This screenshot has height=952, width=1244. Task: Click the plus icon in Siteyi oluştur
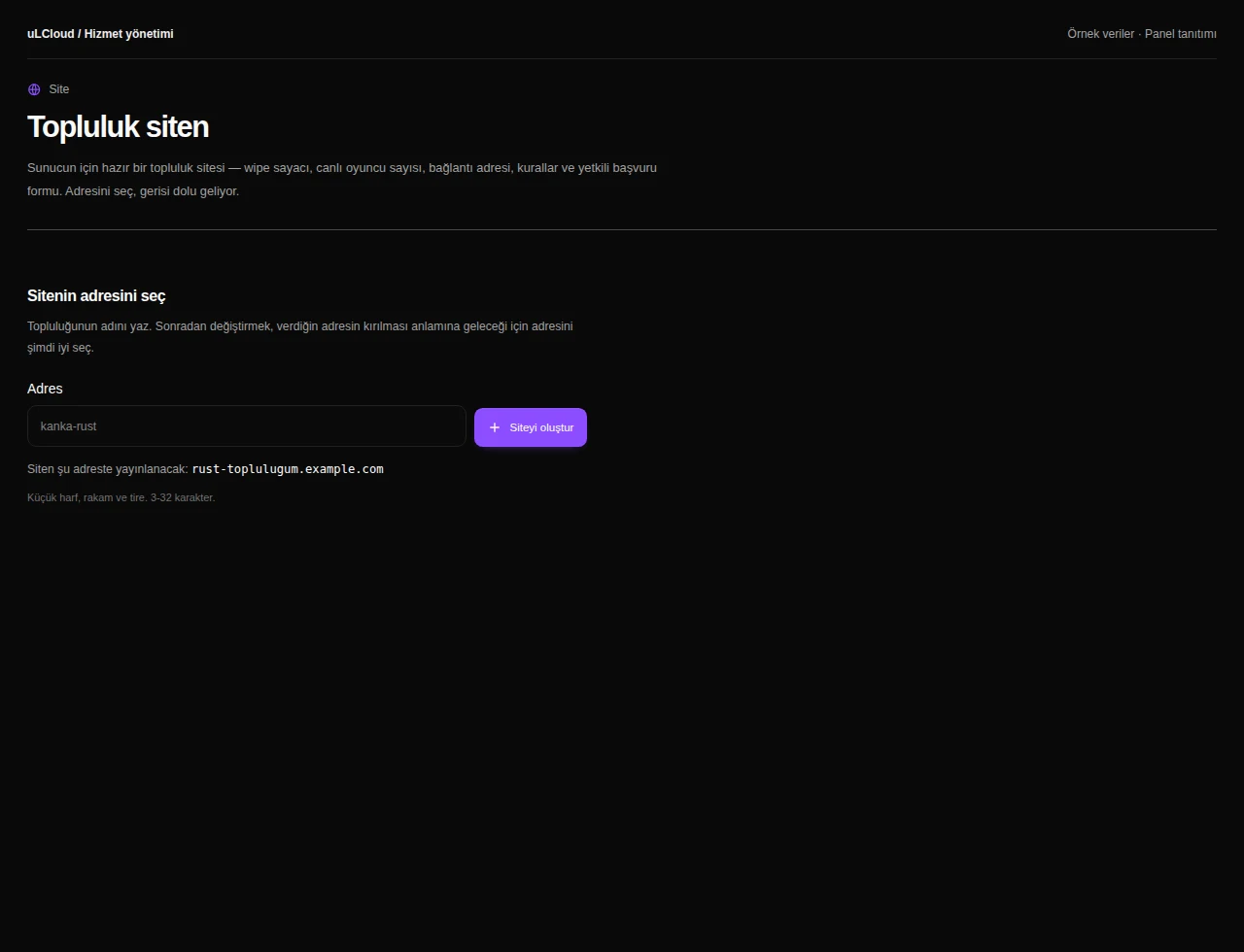(x=495, y=427)
